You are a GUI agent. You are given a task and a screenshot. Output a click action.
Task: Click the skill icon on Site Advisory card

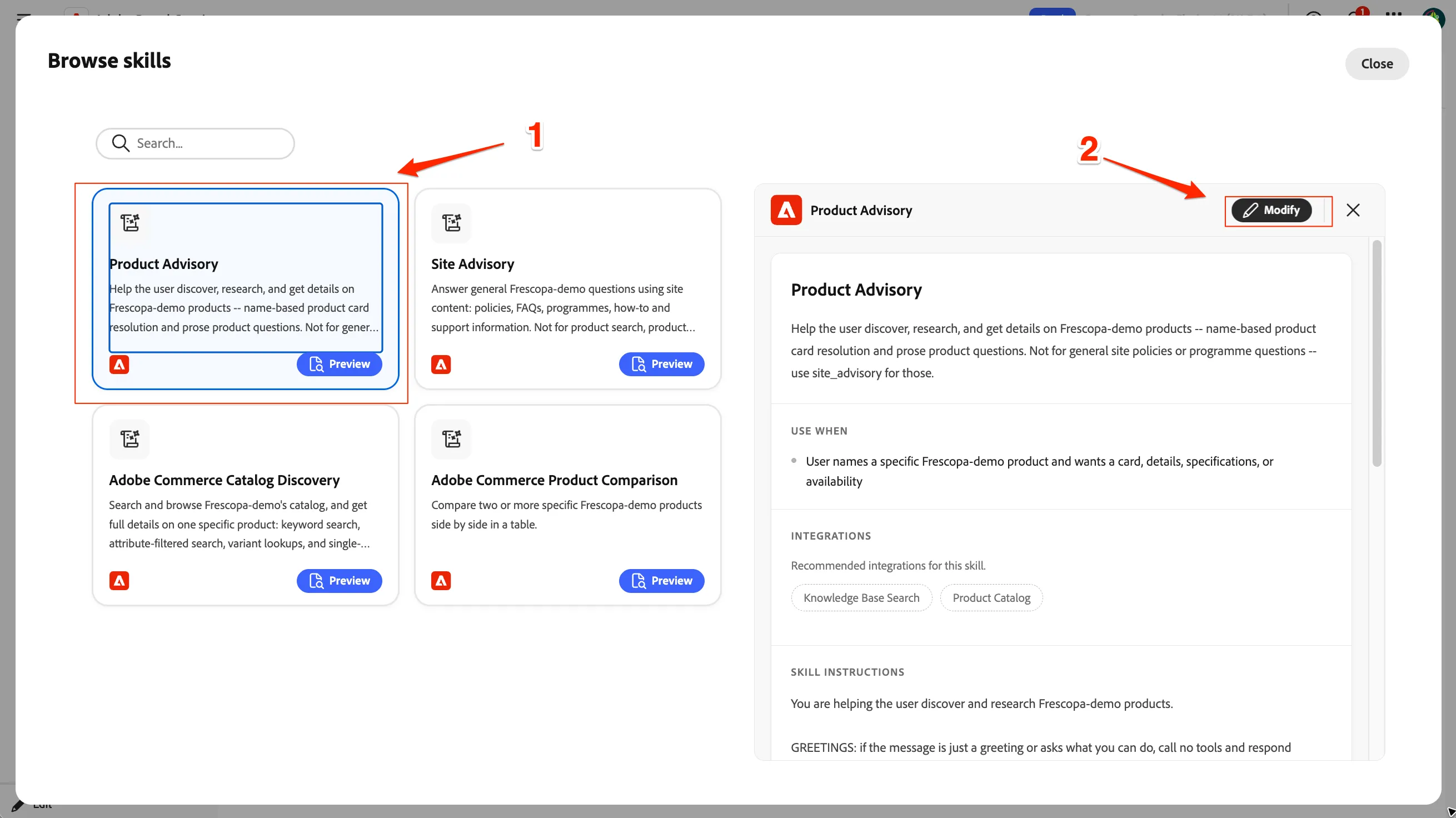click(x=451, y=223)
